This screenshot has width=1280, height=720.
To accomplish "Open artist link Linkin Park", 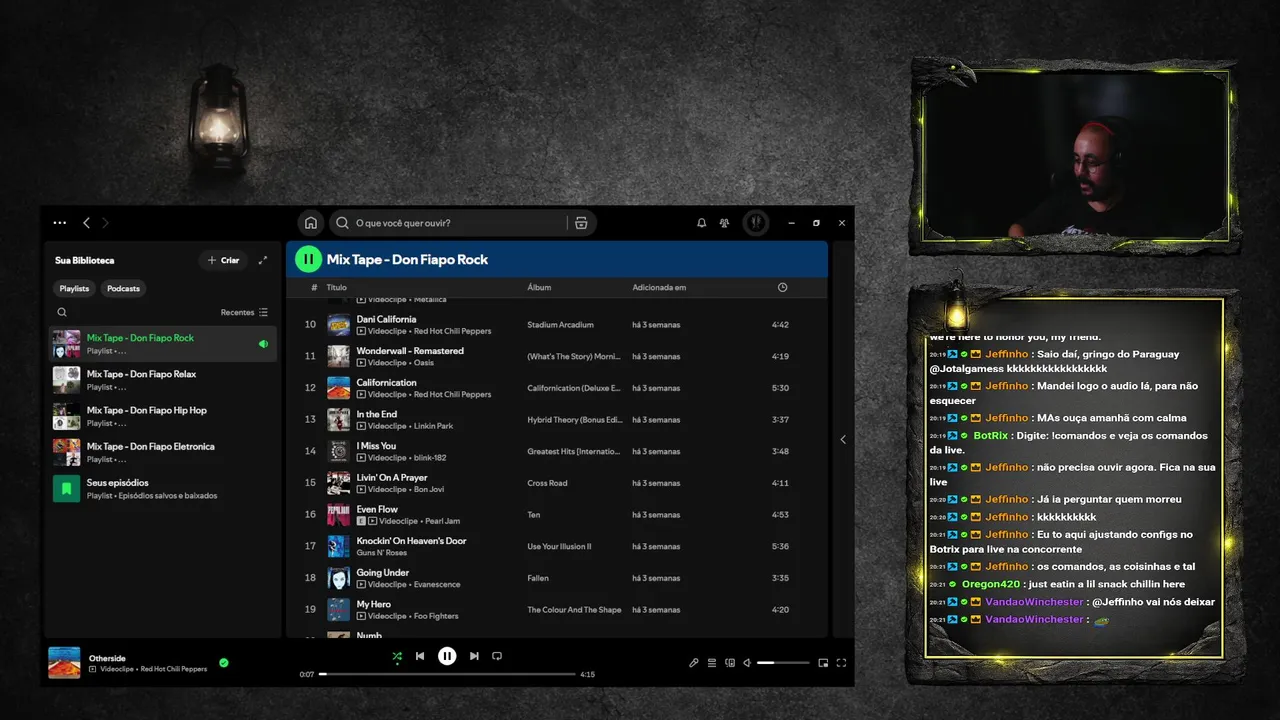I will point(433,426).
